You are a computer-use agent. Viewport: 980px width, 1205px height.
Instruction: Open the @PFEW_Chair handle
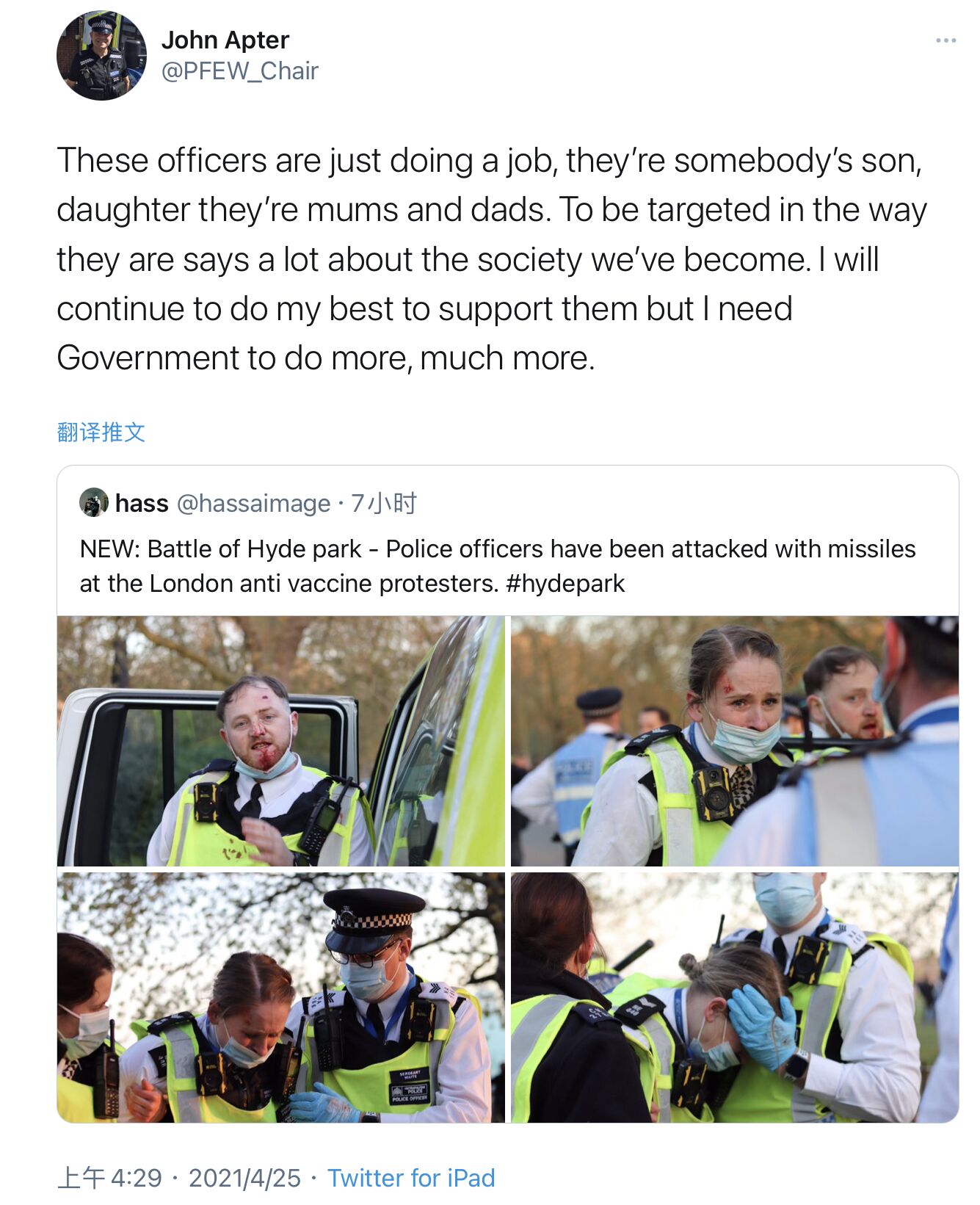pos(239,71)
